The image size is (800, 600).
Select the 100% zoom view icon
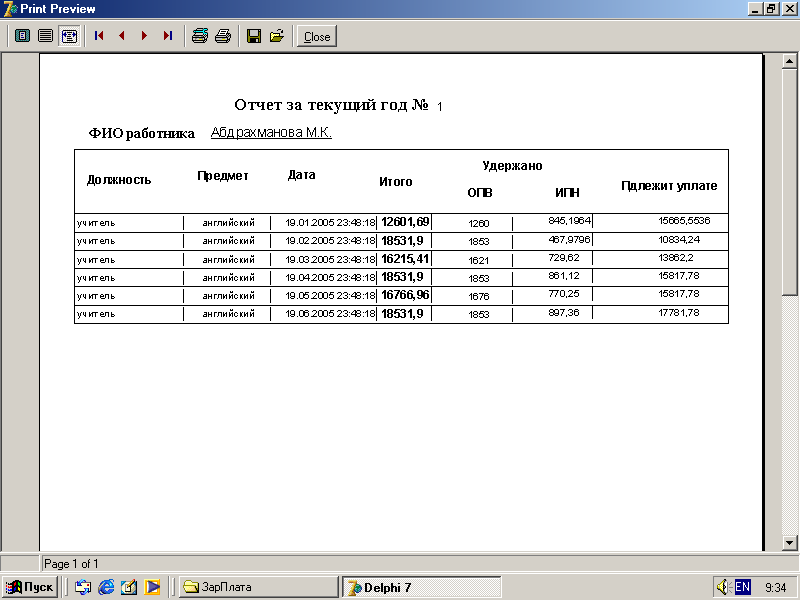(45, 36)
